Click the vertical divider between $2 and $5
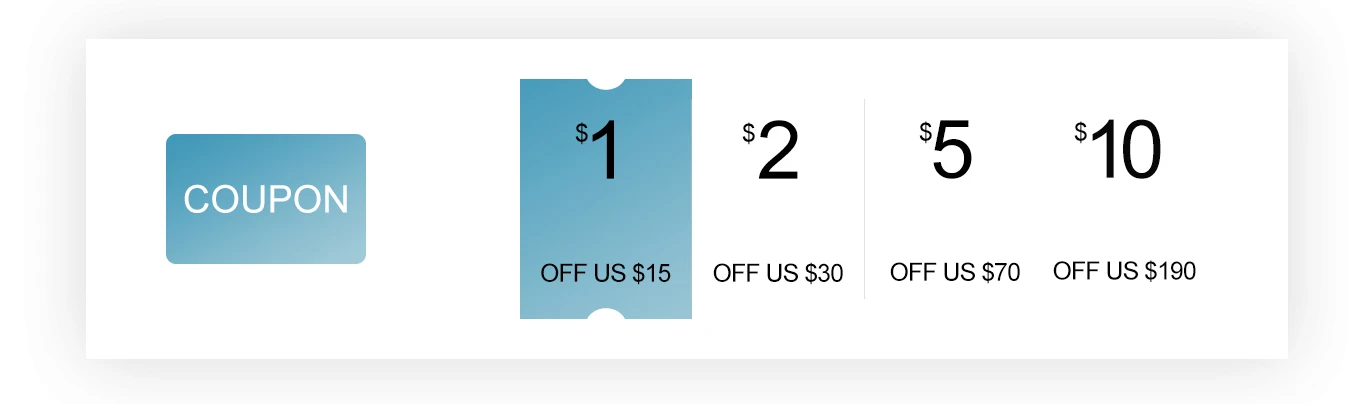The height and width of the screenshot is (404, 1368). pyautogui.click(x=864, y=199)
